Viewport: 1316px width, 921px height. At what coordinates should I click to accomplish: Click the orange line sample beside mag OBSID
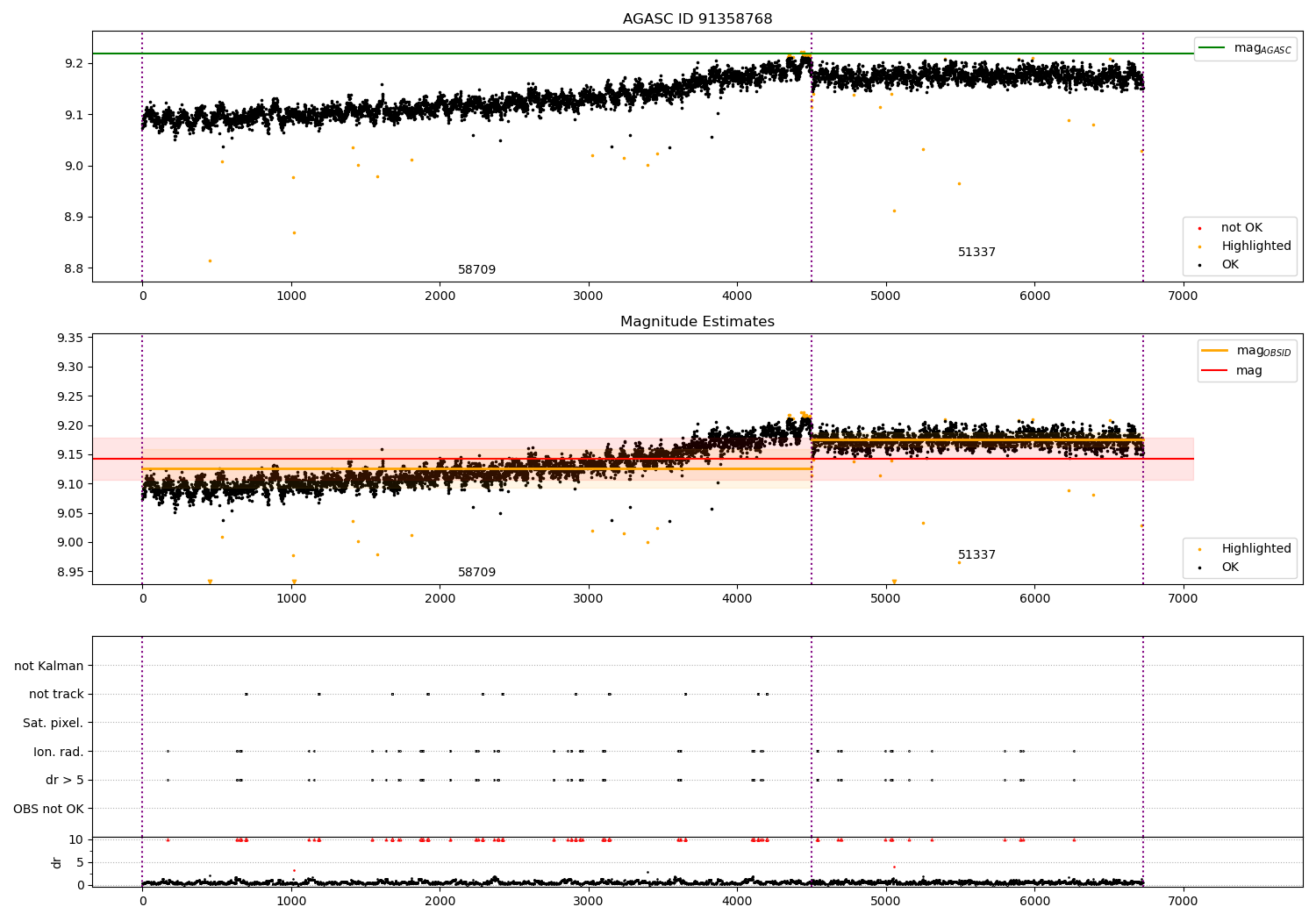(x=1215, y=350)
